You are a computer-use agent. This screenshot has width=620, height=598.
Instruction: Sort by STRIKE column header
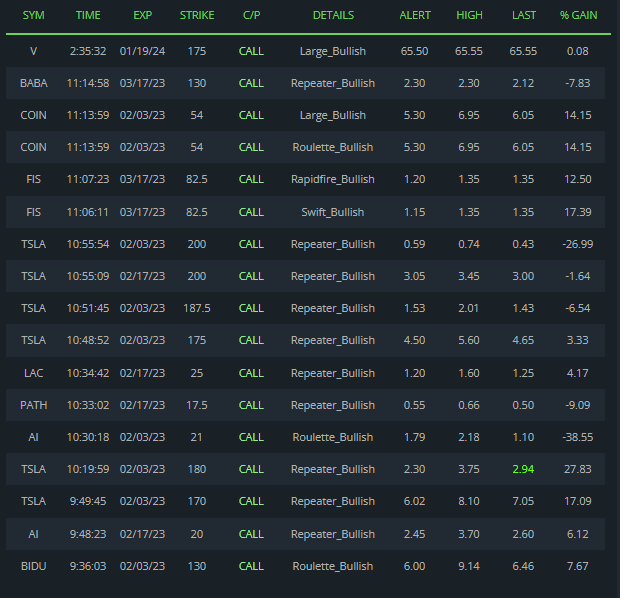pos(197,15)
